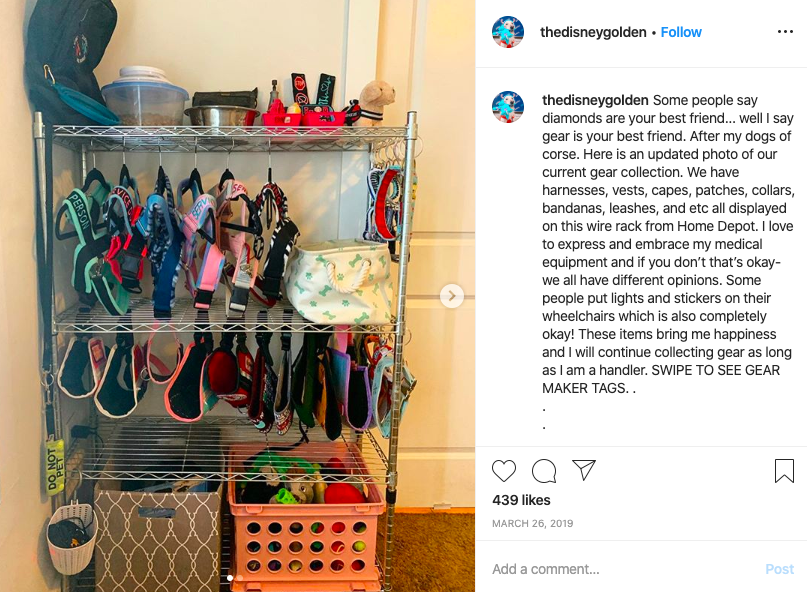The image size is (807, 592).
Task: Save post with the bookmark icon
Action: pos(784,471)
